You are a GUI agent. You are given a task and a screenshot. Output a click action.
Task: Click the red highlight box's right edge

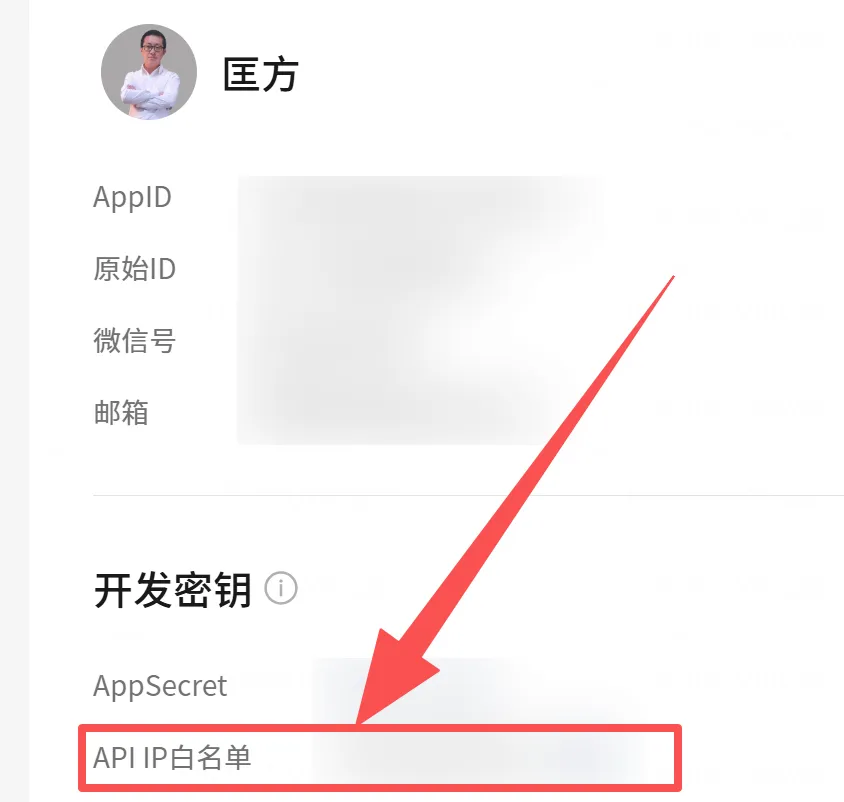678,758
